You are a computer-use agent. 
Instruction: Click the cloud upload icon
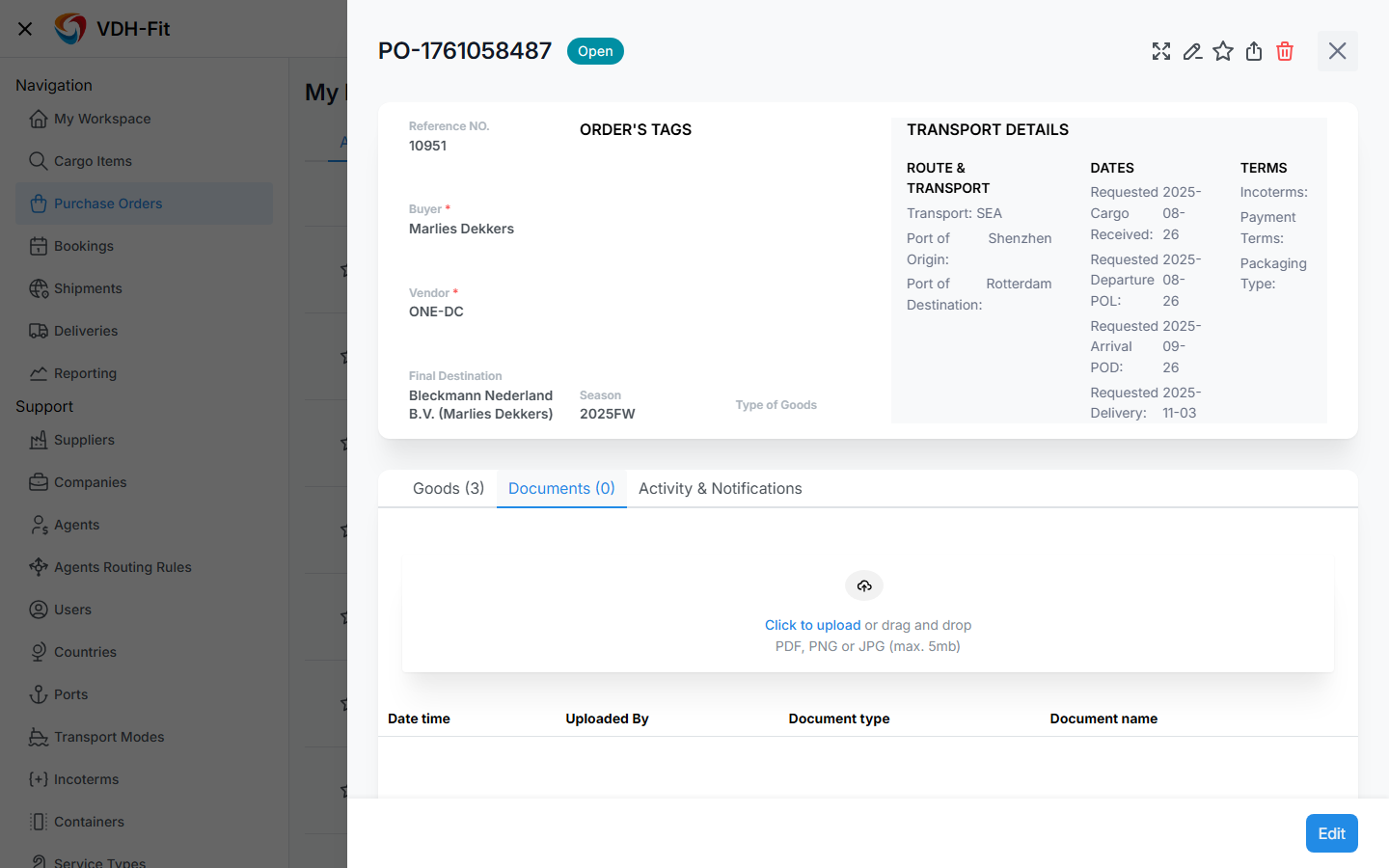864,585
